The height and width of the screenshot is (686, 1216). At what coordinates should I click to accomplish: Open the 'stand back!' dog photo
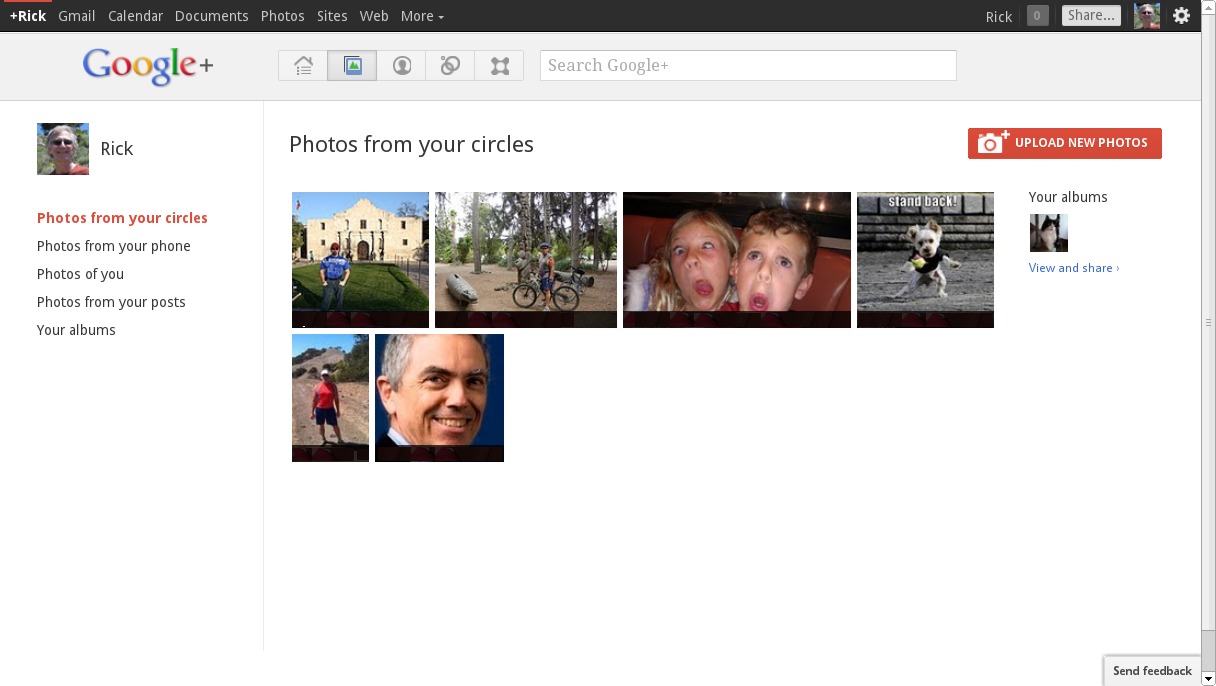[x=925, y=260]
